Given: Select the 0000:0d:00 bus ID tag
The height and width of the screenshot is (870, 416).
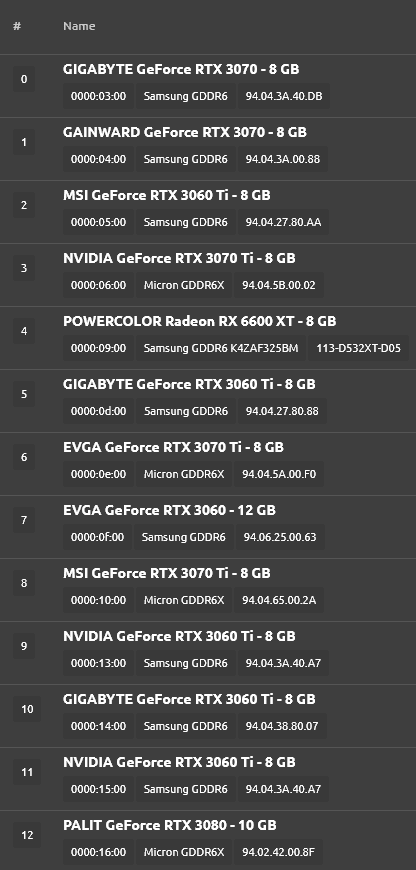Looking at the screenshot, I should click(98, 411).
